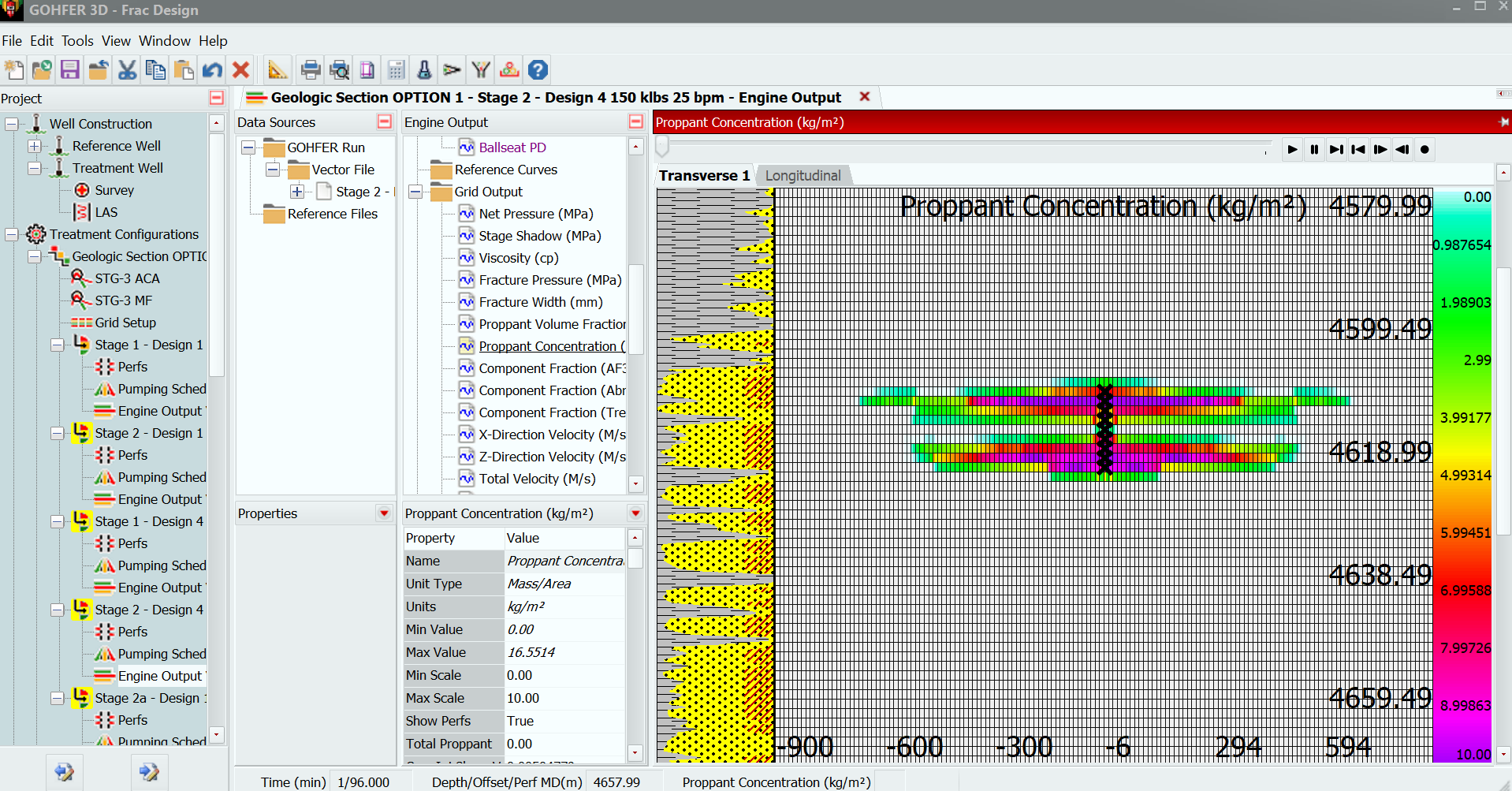The image size is (1512, 791).
Task: Step backward one animation frame
Action: [x=1402, y=149]
